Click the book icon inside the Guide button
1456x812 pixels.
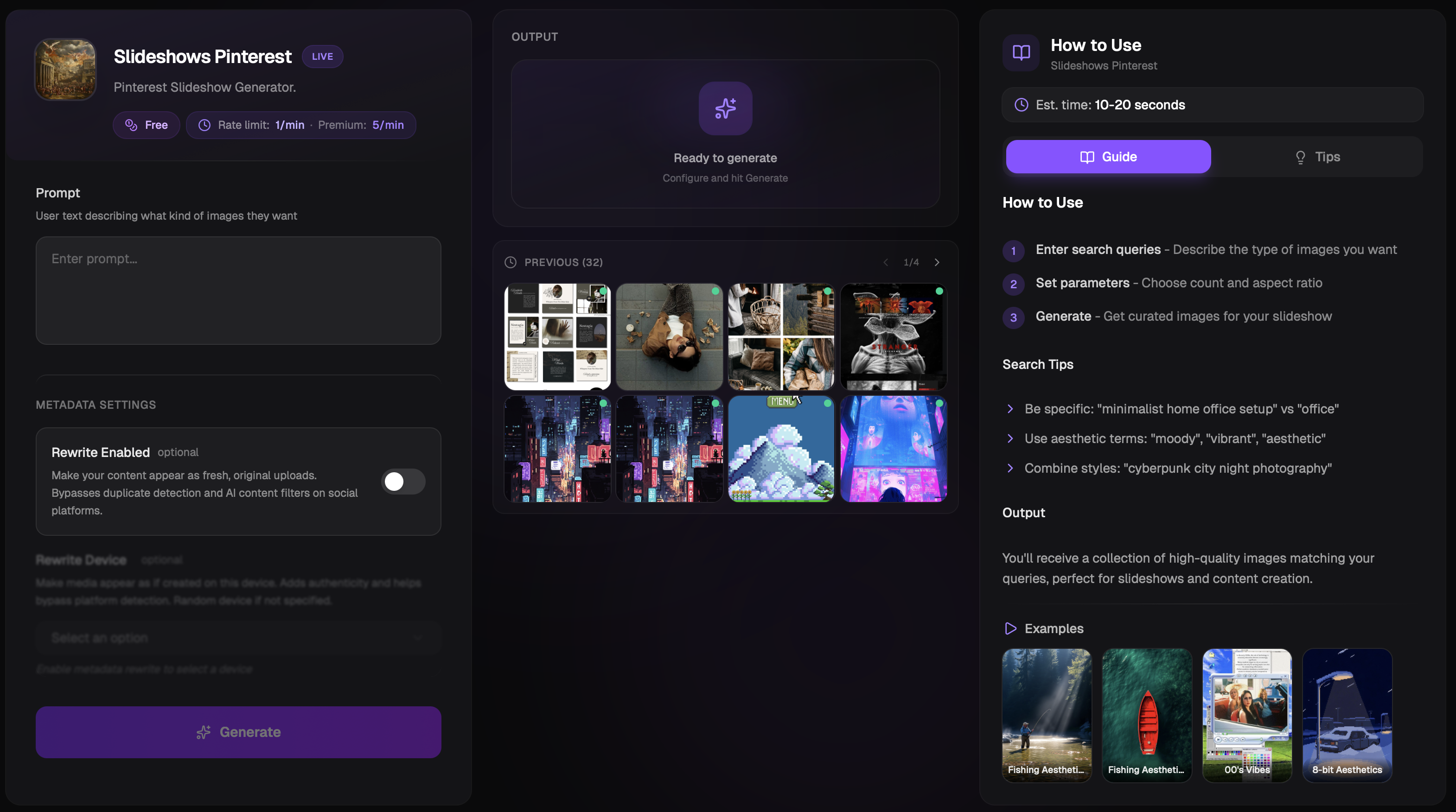1087,157
